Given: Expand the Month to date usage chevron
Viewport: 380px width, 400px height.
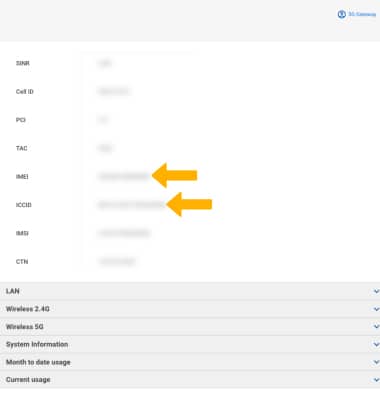Looking at the screenshot, I should 376,362.
